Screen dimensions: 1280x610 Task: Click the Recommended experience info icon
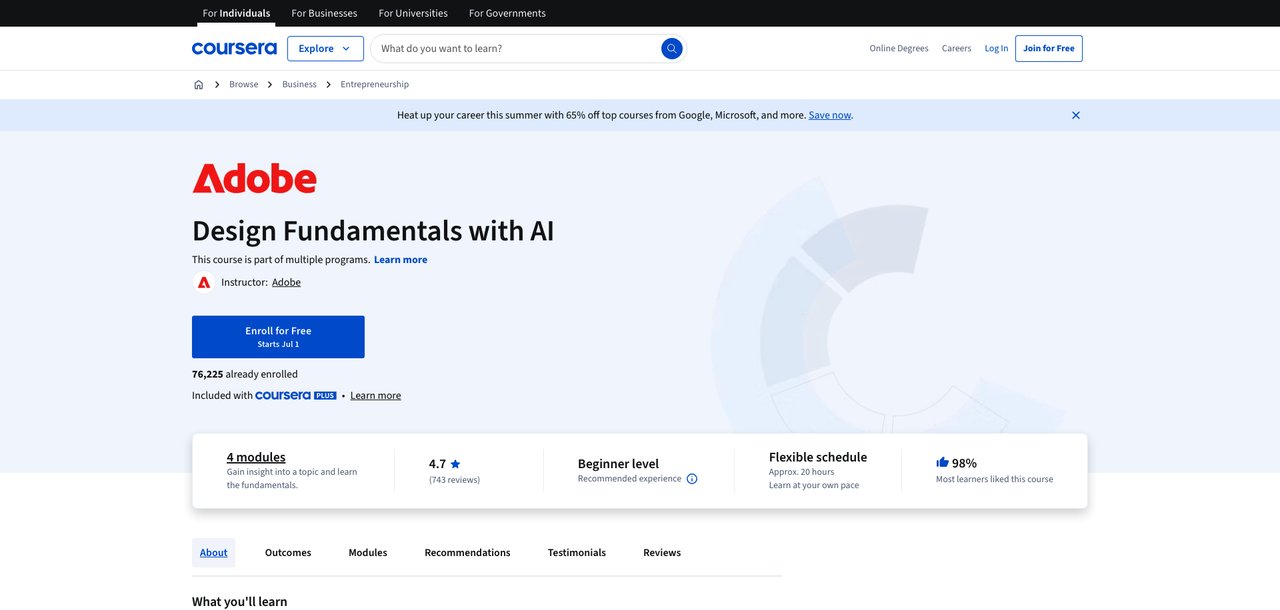[x=692, y=479]
